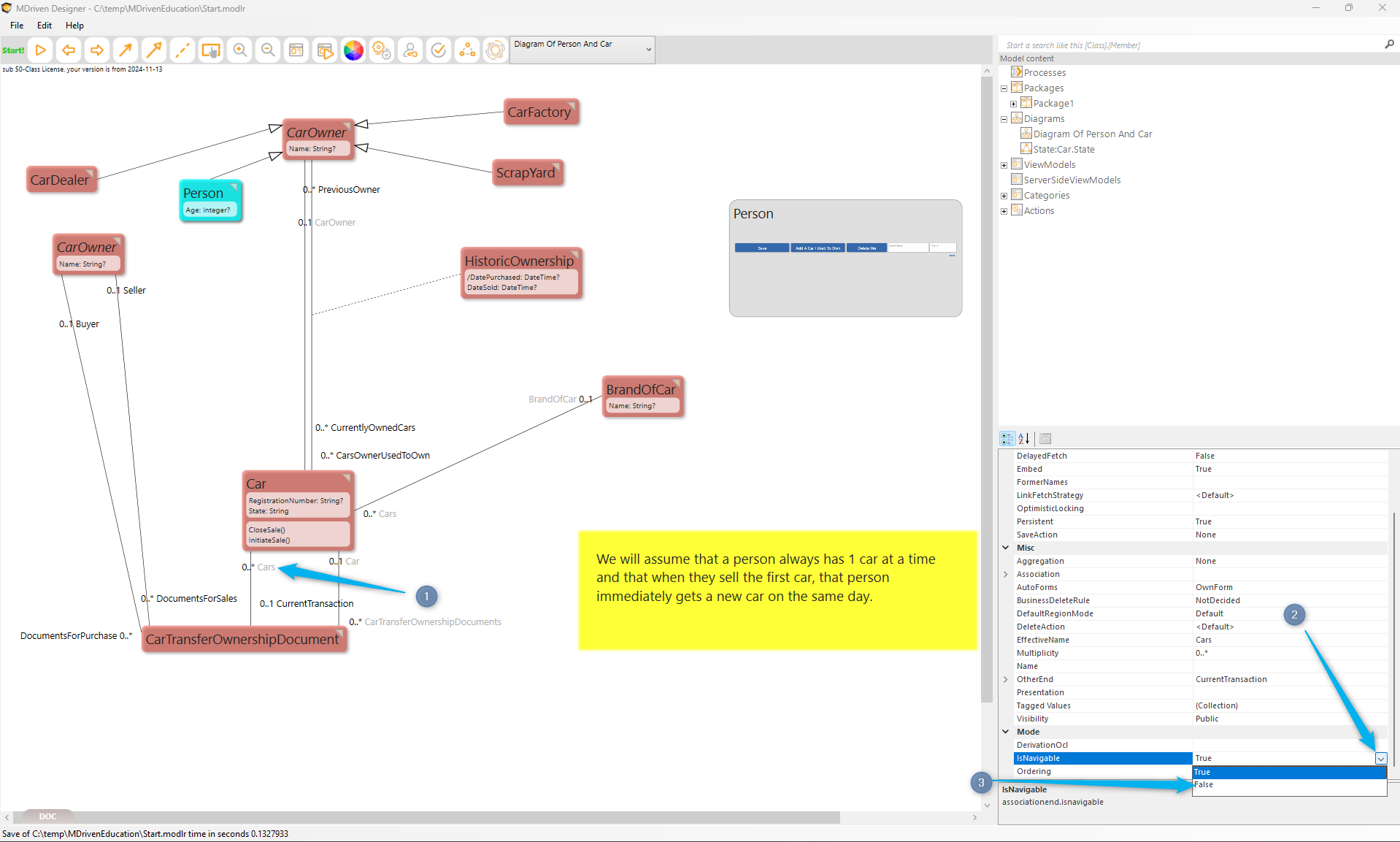Collapse the Misc property category

(1006, 548)
